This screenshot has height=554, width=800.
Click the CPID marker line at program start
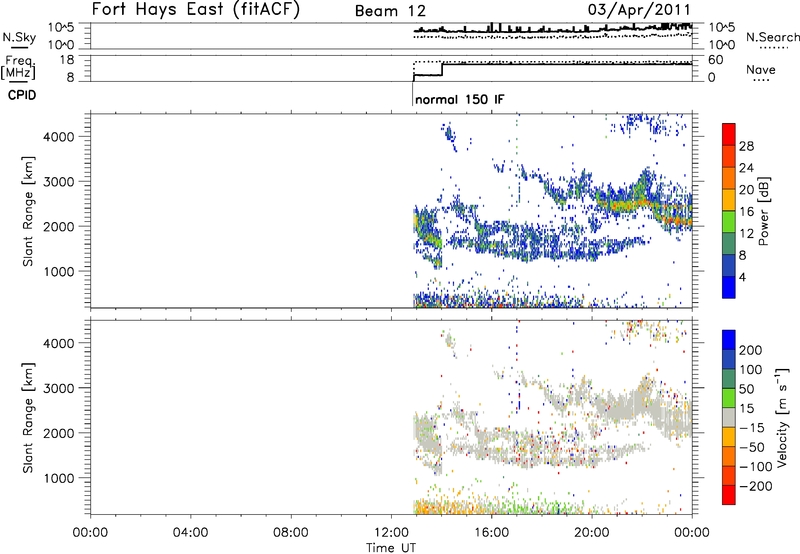point(412,94)
